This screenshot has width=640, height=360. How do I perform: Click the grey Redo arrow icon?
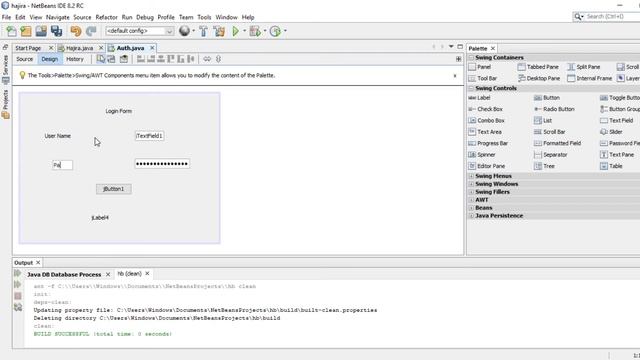(91, 31)
